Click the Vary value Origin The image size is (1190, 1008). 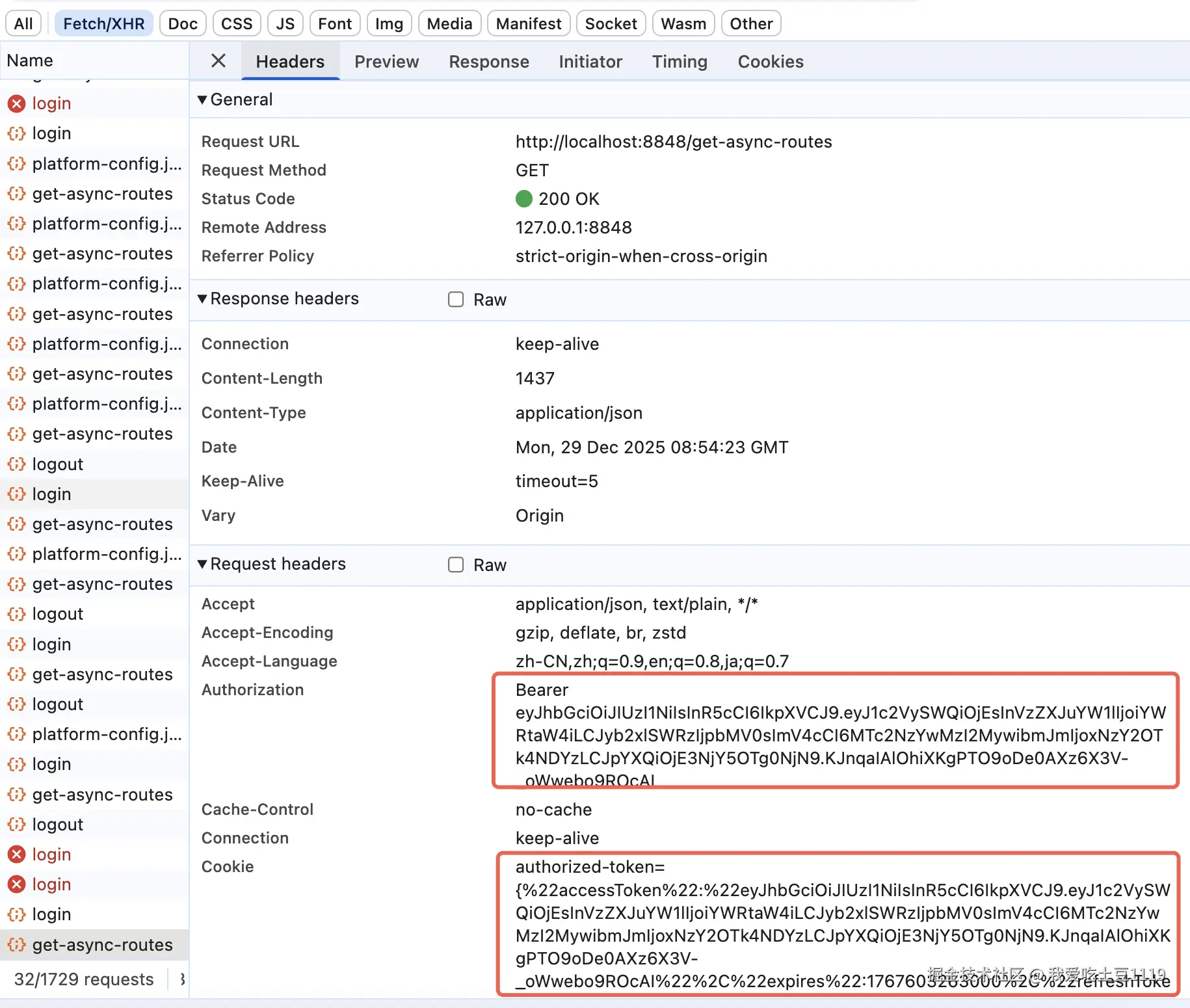(x=540, y=516)
